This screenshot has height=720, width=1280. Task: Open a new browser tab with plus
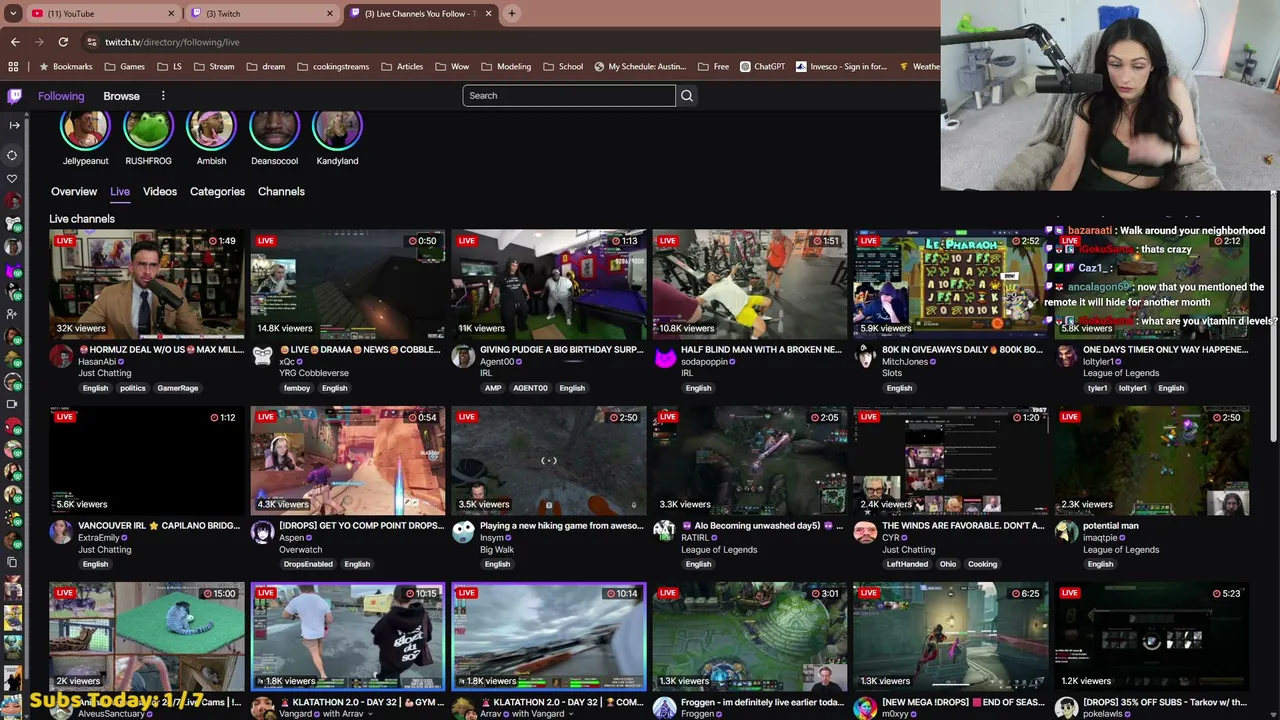[512, 14]
